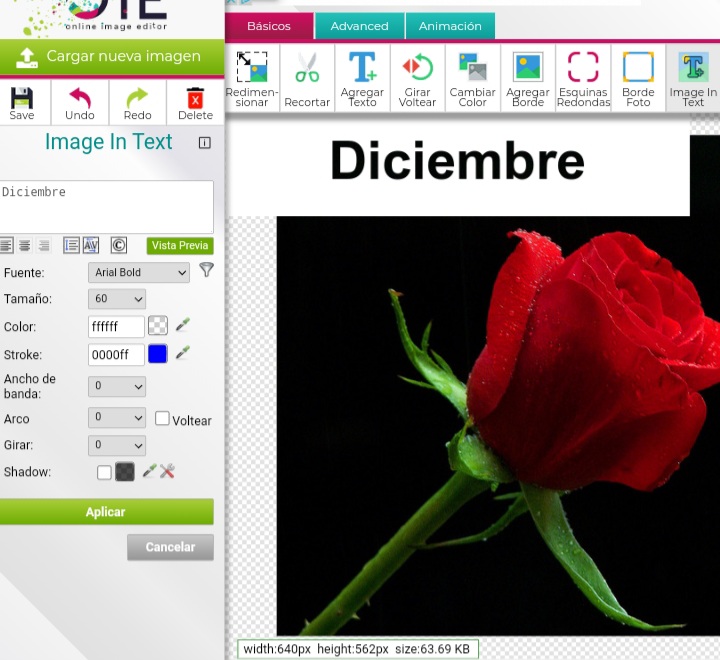Image resolution: width=720 pixels, height=660 pixels.
Task: Delete the image with the trash icon
Action: 195,102
